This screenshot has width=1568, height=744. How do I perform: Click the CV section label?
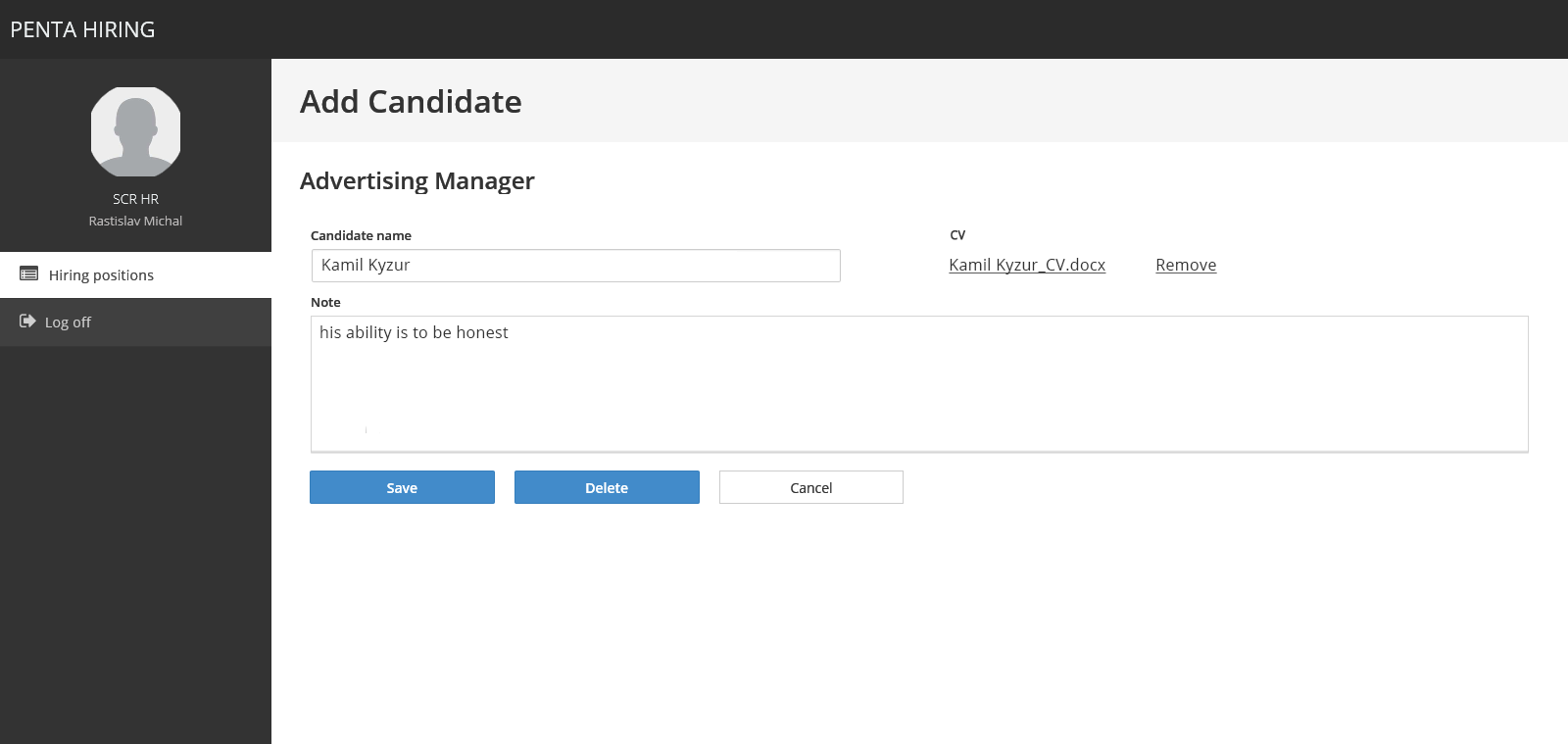click(957, 235)
